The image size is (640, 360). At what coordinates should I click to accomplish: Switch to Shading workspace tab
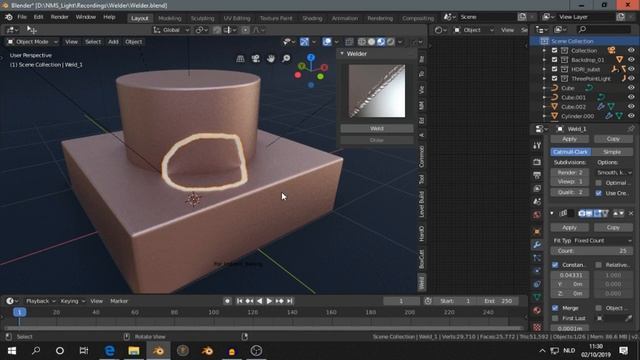pyautogui.click(x=312, y=18)
